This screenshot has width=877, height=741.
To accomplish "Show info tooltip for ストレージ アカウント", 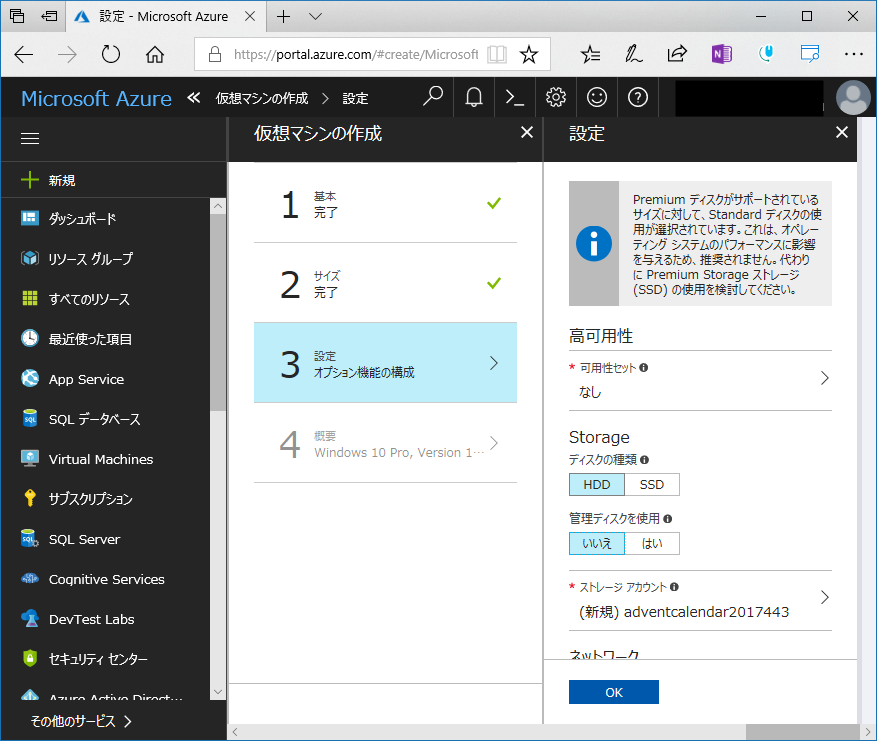I will (x=674, y=587).
